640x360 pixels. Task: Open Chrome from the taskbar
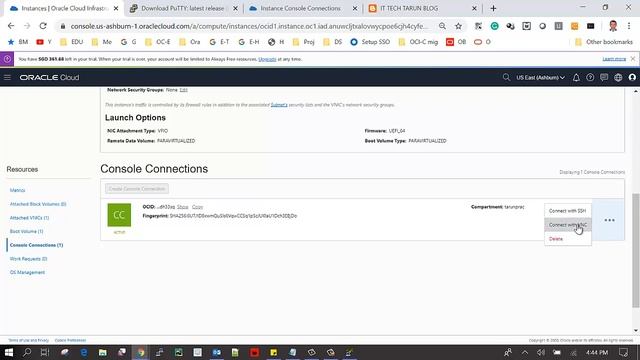pyautogui.click(x=141, y=352)
